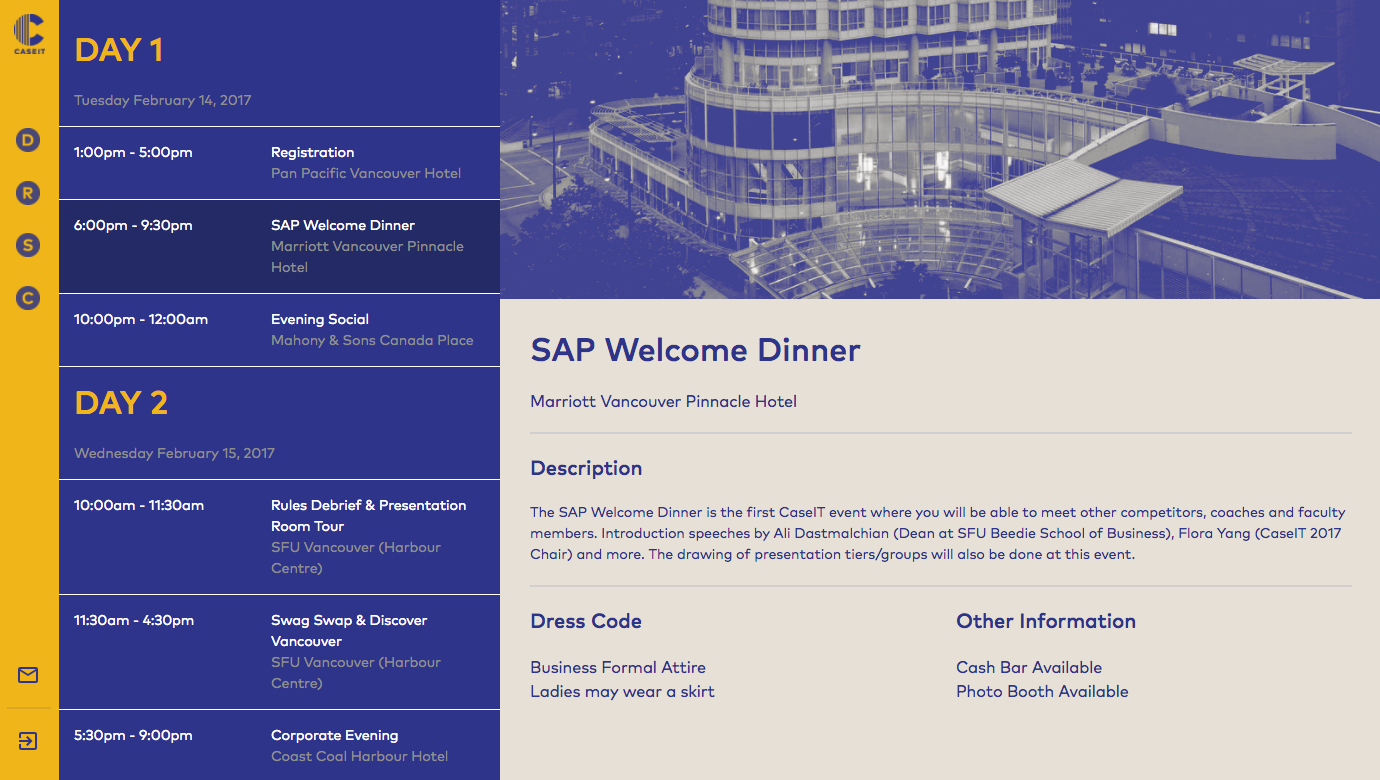
Task: Click the Dress Code heading
Action: tap(586, 621)
